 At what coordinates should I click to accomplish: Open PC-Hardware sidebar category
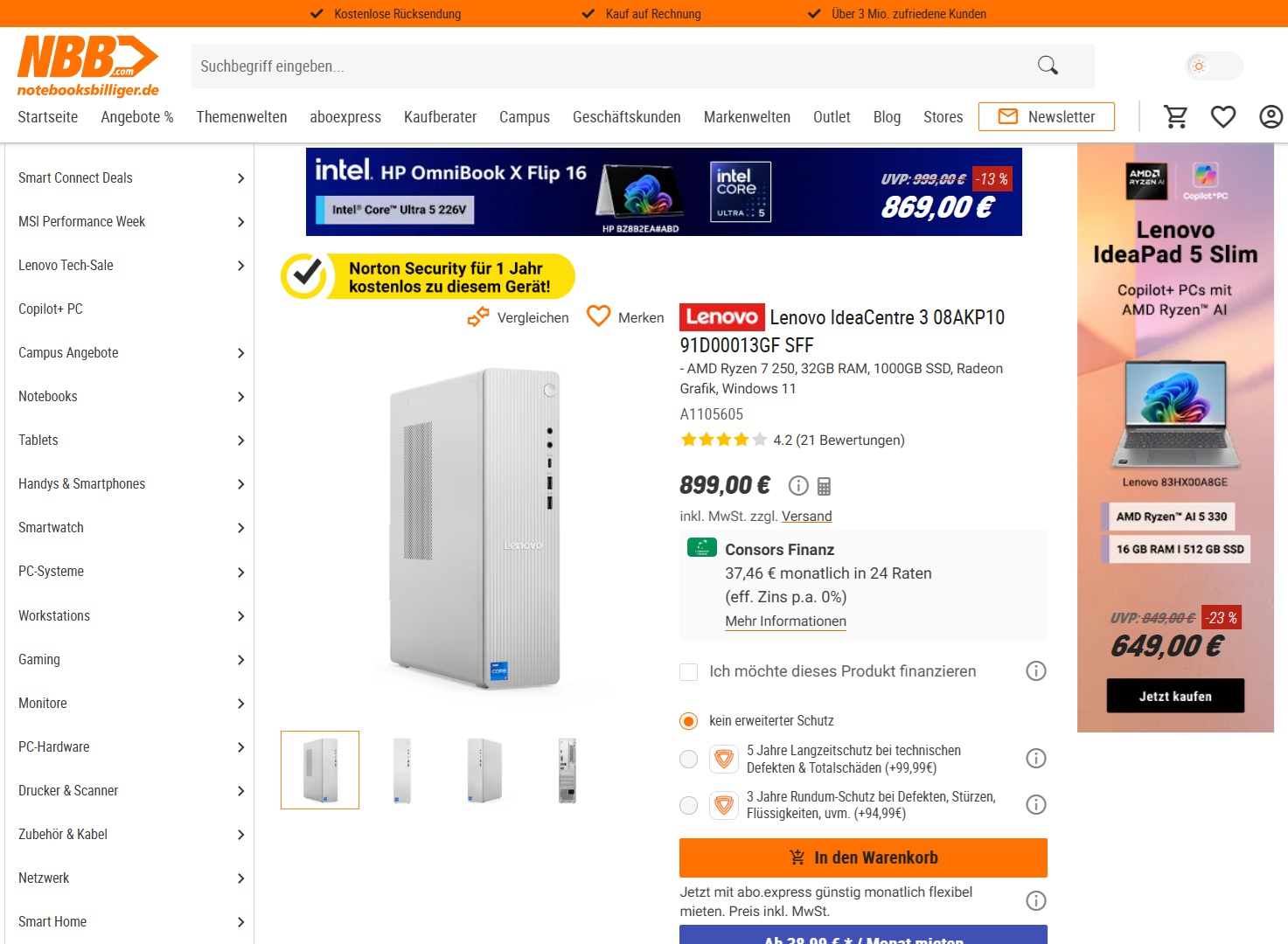coord(54,747)
